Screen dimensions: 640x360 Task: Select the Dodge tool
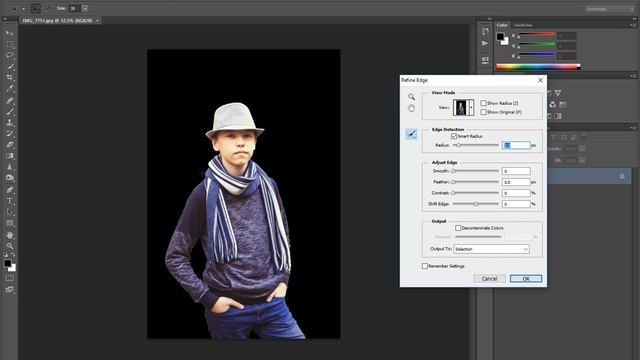pos(9,178)
